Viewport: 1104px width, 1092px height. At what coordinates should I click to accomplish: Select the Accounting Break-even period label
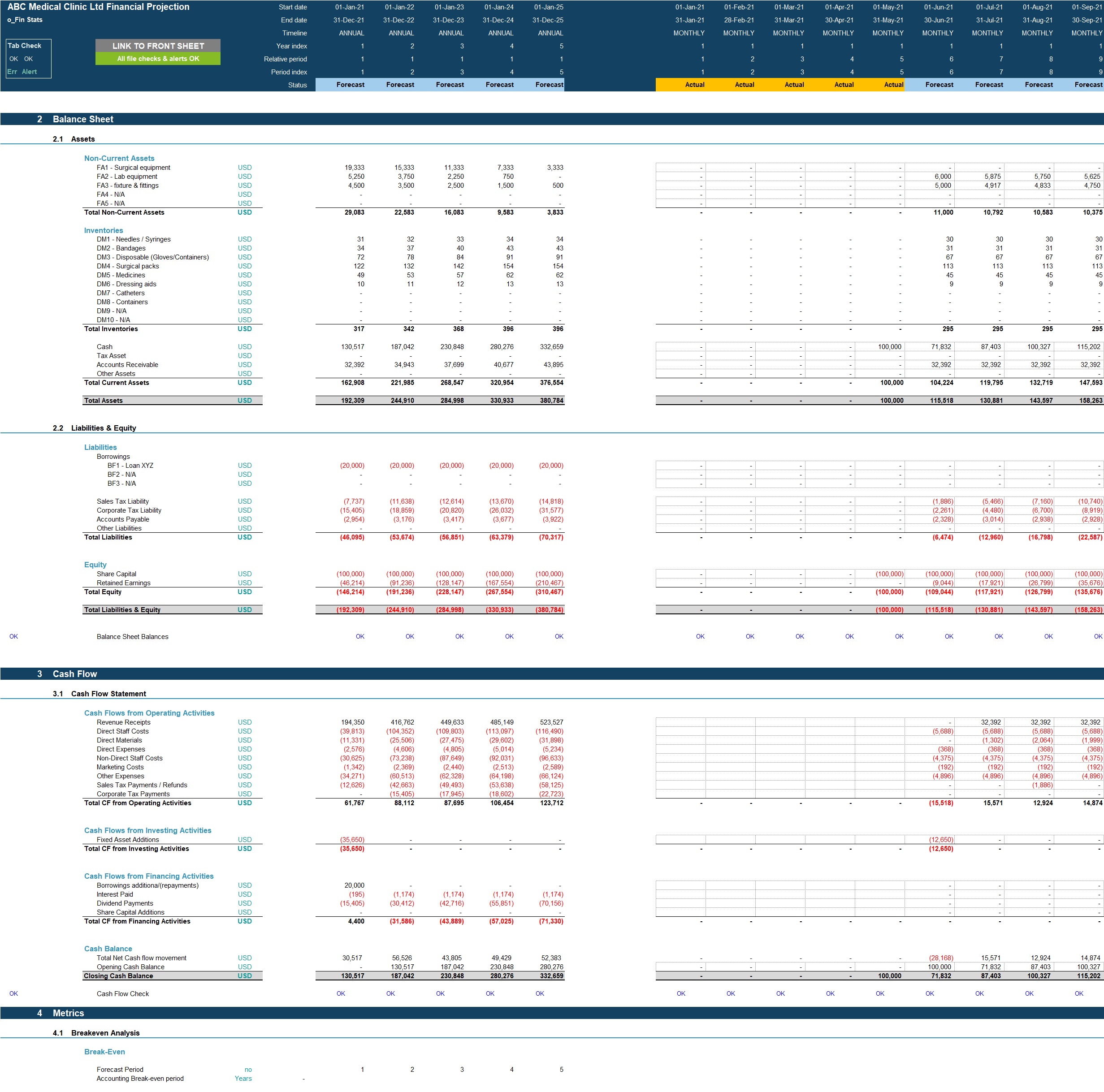[140, 1078]
